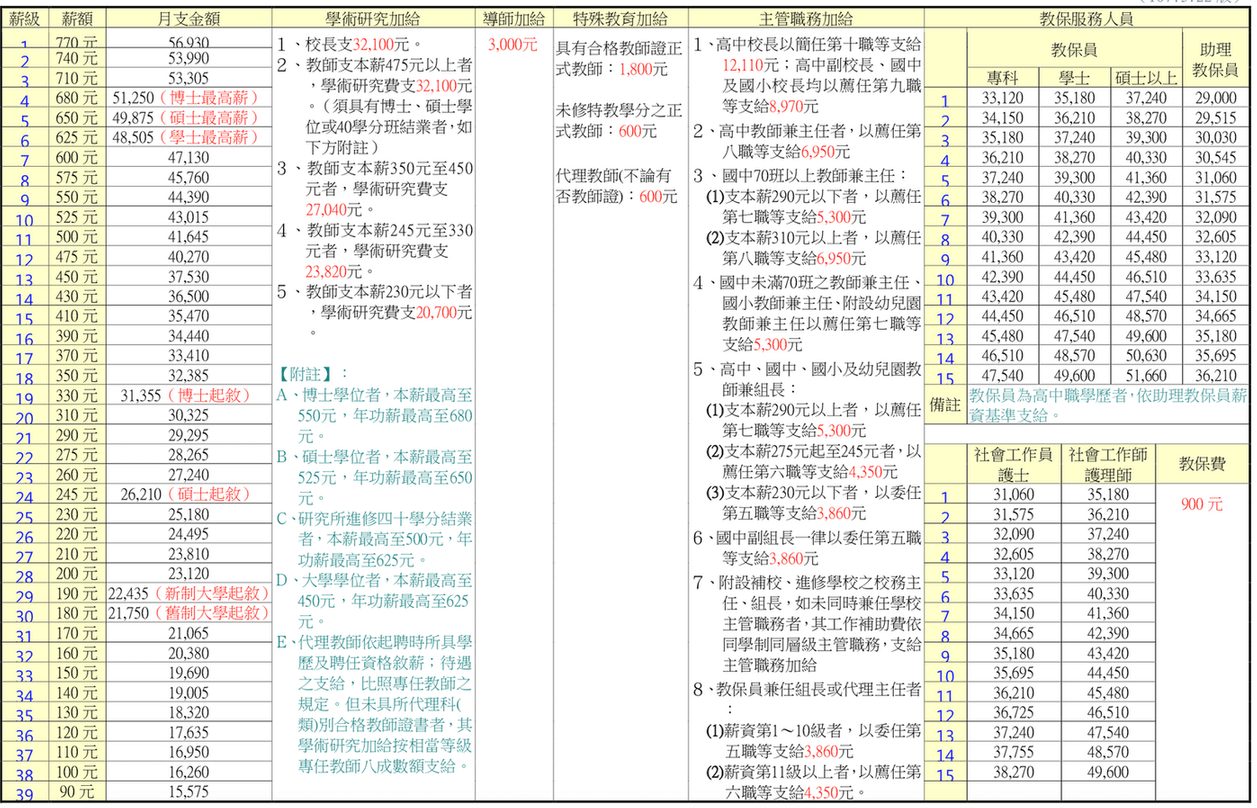
Task: Click the 導師加給 header cell
Action: pyautogui.click(x=513, y=18)
